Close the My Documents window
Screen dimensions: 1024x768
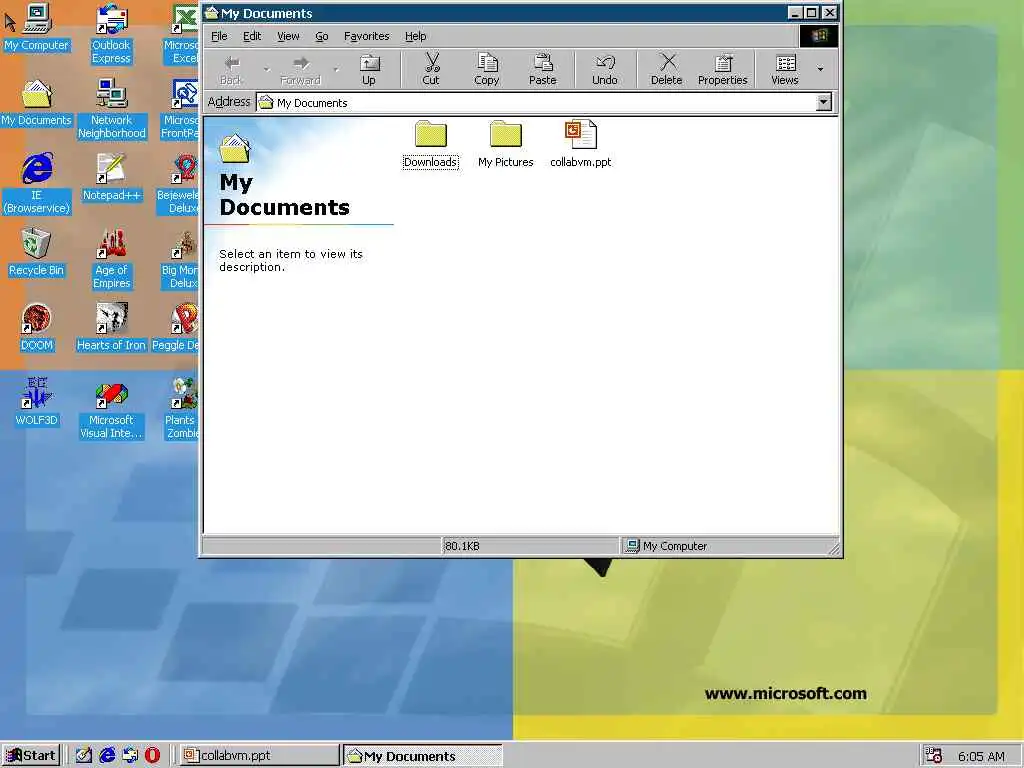click(829, 12)
